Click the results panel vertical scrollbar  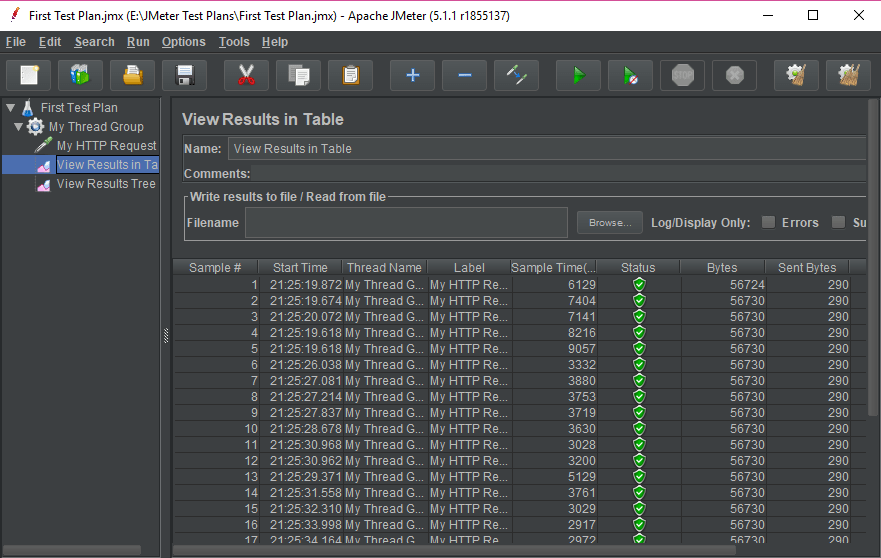(873, 258)
